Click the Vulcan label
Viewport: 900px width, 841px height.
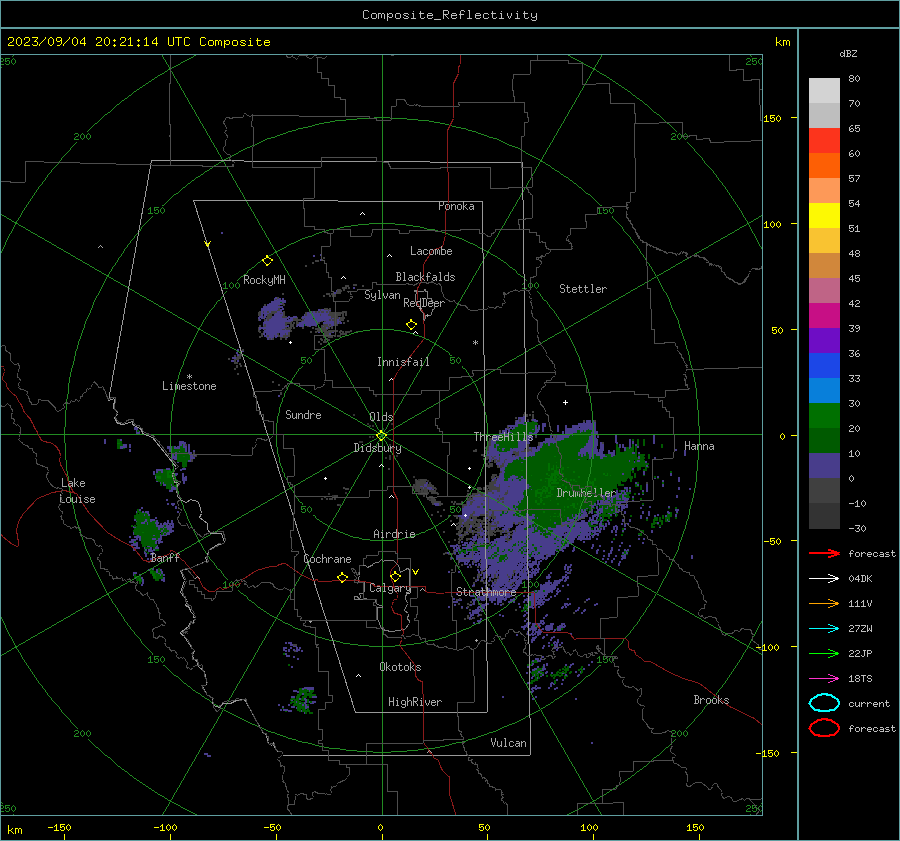point(508,743)
